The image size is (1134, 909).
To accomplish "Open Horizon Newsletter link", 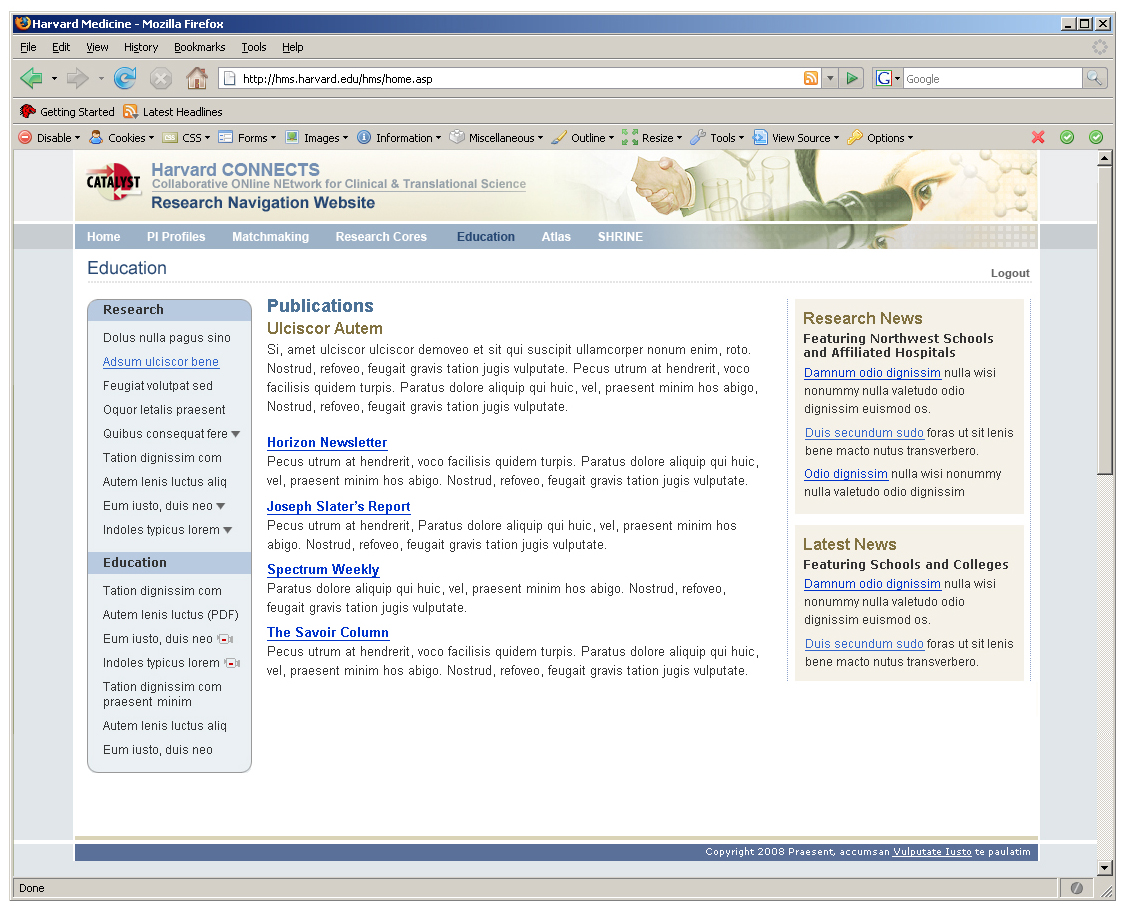I will click(327, 443).
